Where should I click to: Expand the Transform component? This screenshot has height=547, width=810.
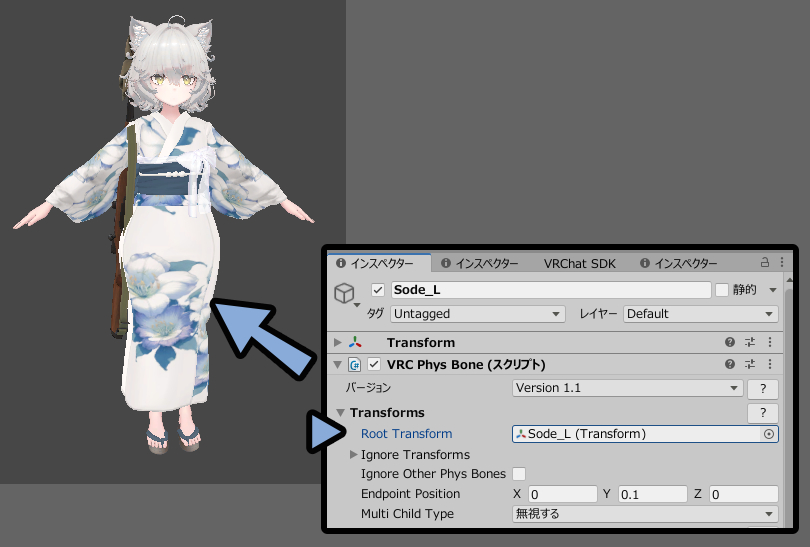[338, 342]
